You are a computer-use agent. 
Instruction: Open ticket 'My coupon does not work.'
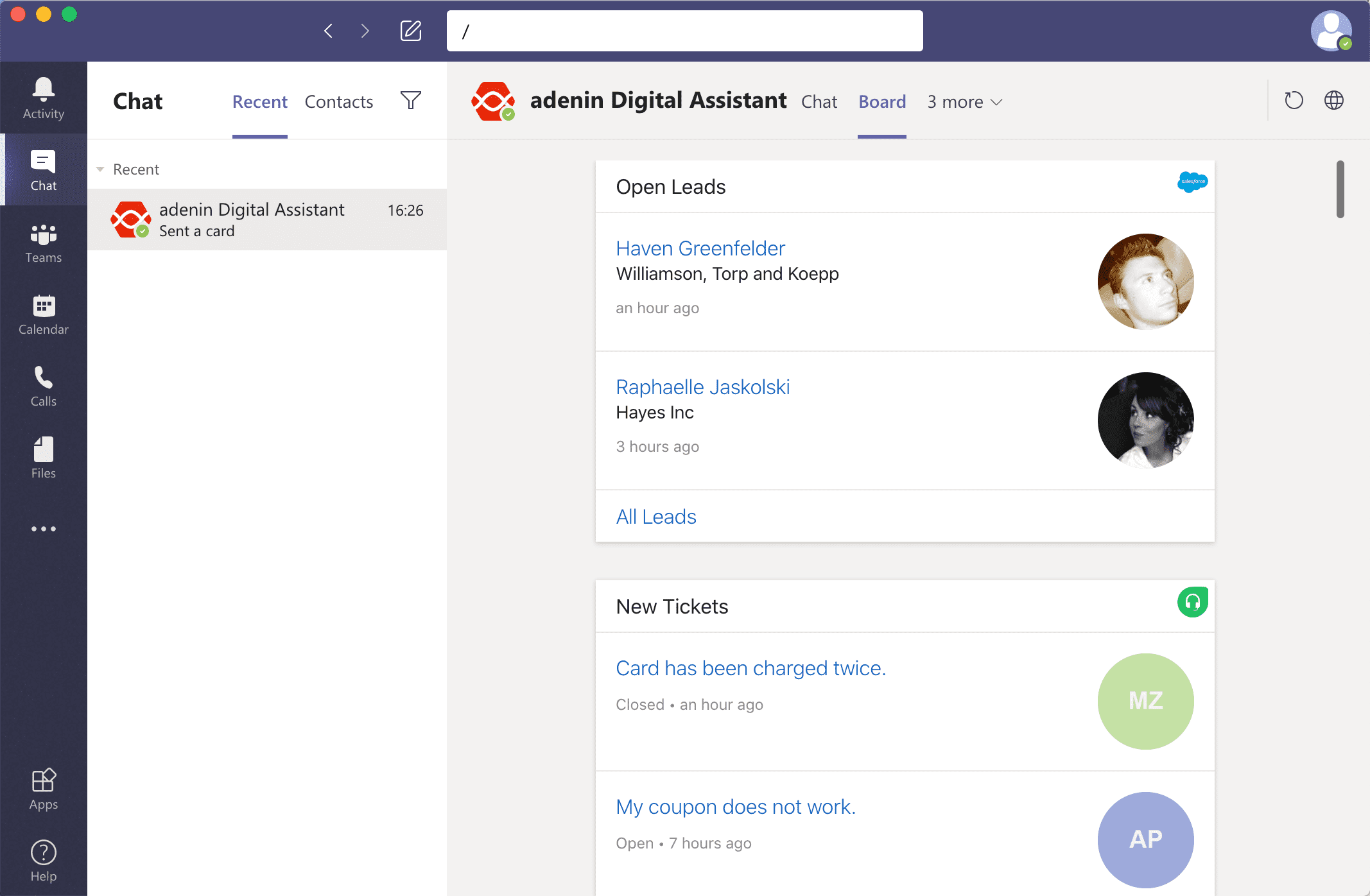click(736, 807)
